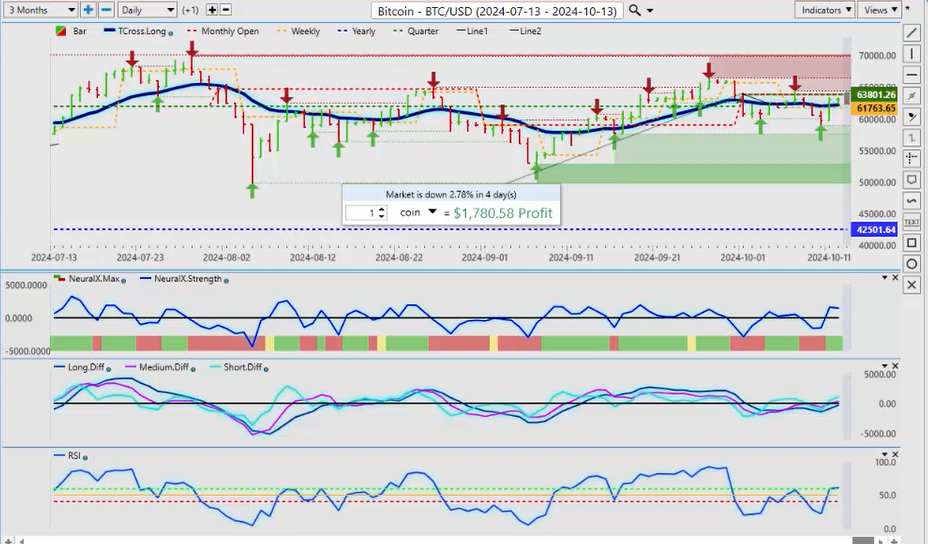This screenshot has width=928, height=544.
Task: Click the coin quantity input field
Action: coord(361,213)
